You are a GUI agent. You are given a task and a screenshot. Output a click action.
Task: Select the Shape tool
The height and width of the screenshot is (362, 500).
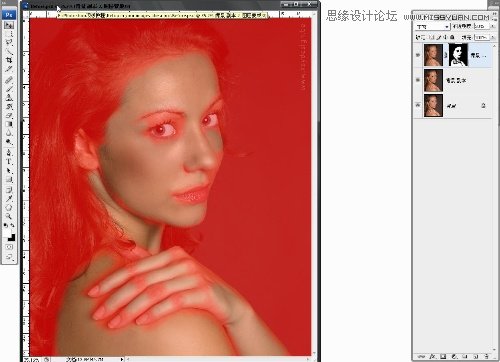(x=9, y=180)
